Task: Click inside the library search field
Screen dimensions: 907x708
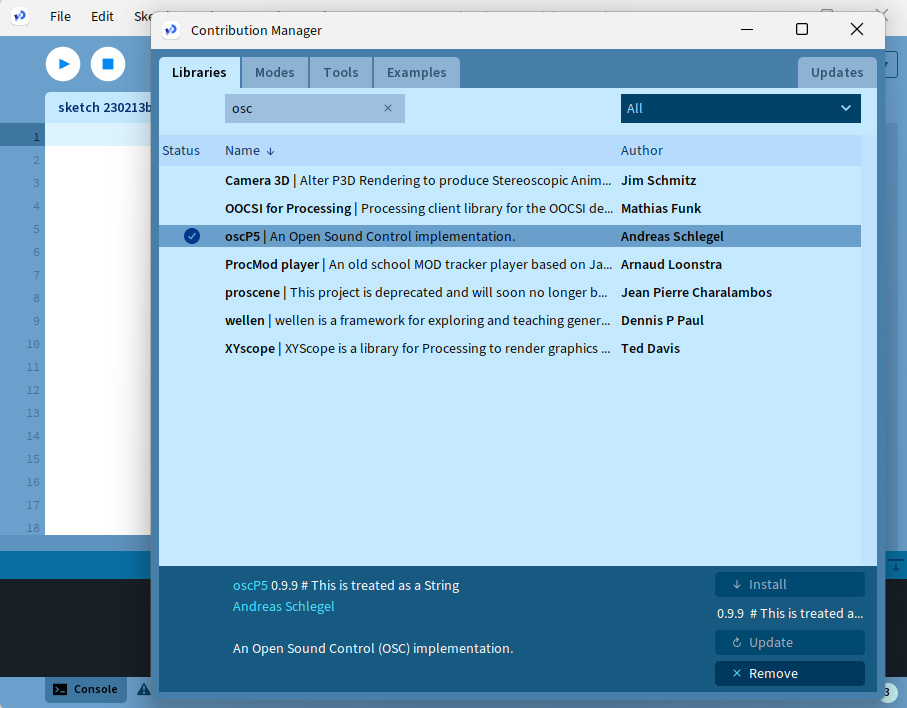Action: [x=300, y=108]
